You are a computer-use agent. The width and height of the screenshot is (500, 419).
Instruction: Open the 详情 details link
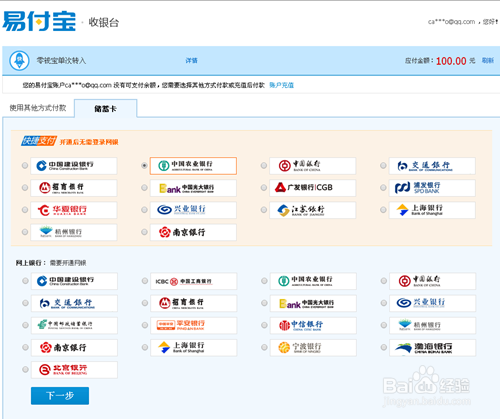tap(191, 61)
